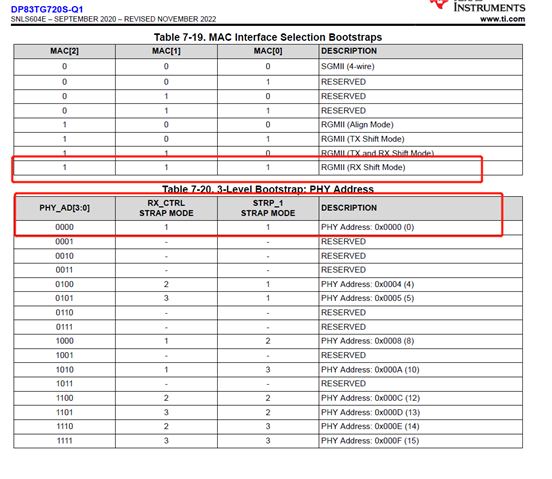Select the 1111 PHY_AD cell

64,441
